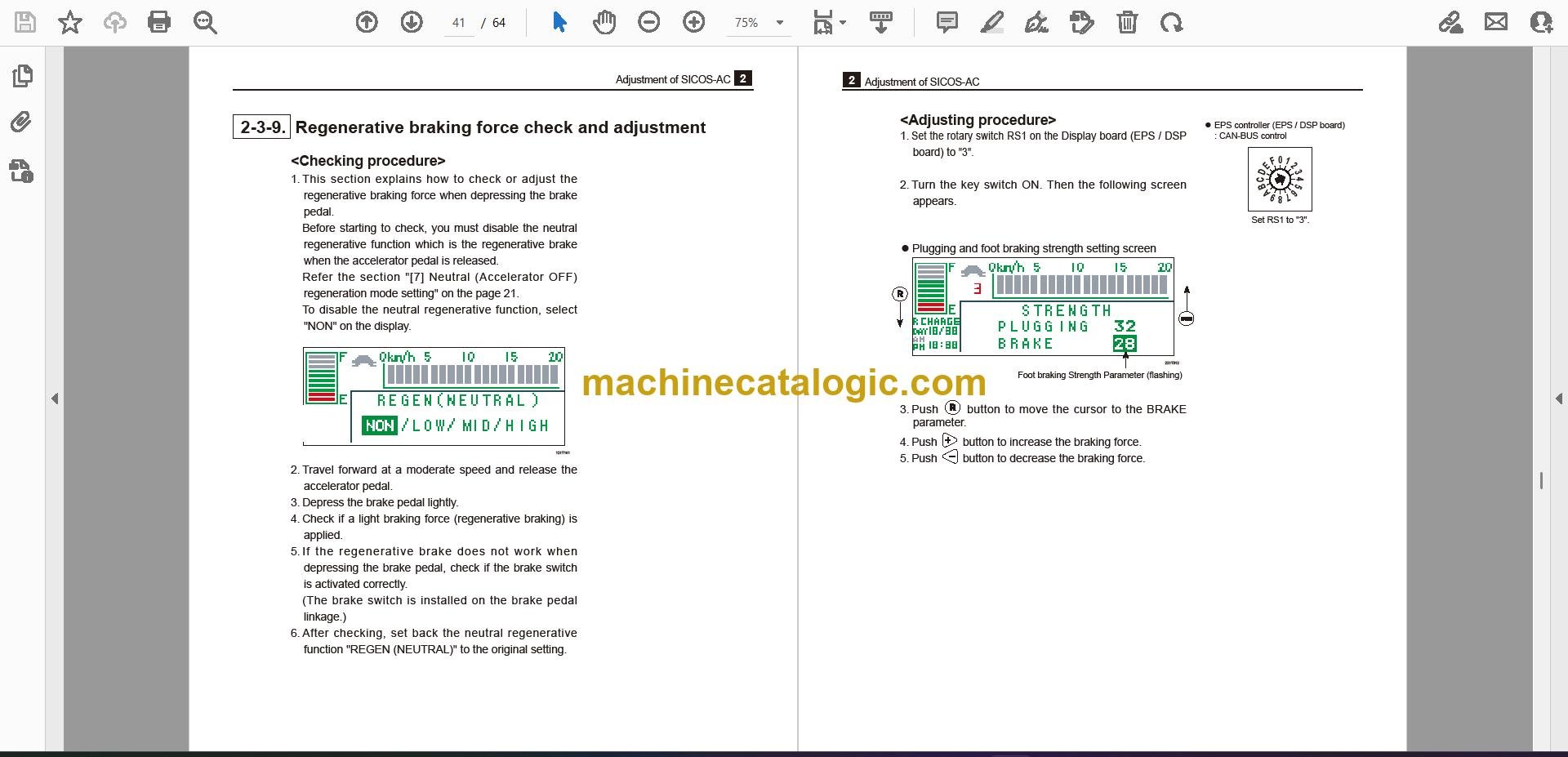
Task: Open the 75% zoom level dropdown
Action: click(759, 23)
